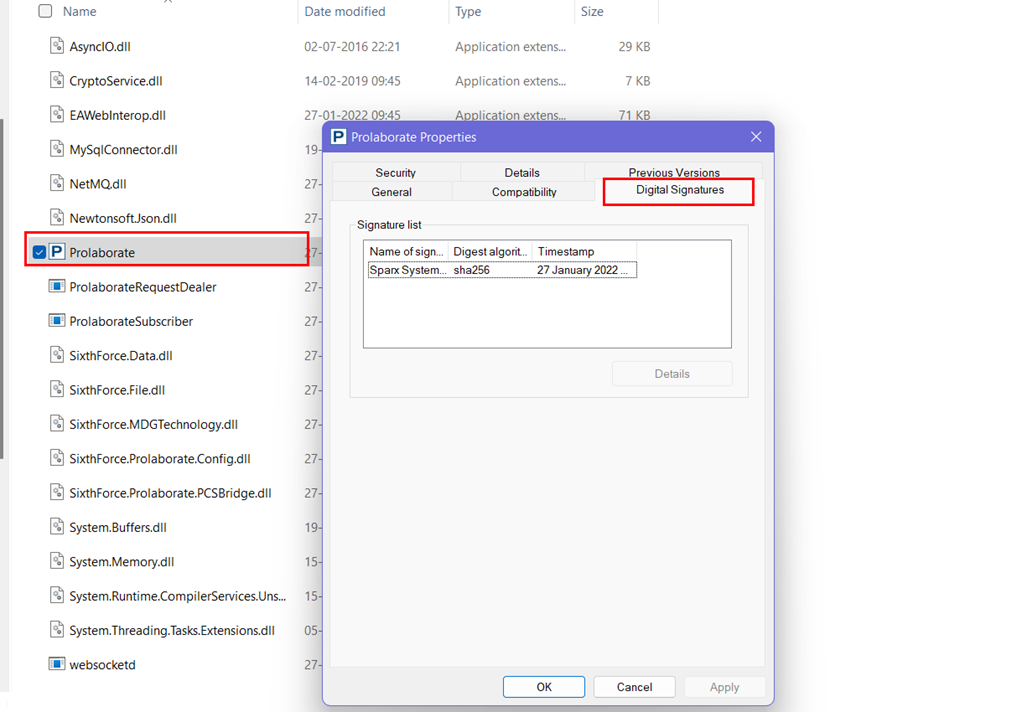This screenshot has width=1022, height=712.
Task: Click Cancel in Prolaborate Properties
Action: tap(634, 687)
